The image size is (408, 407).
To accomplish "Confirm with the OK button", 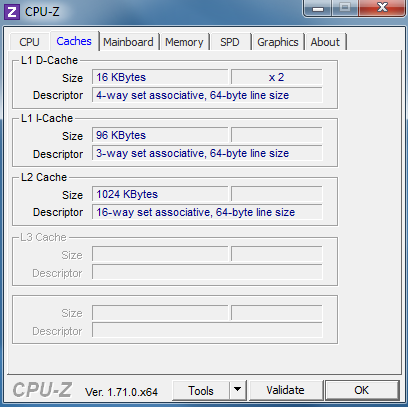I will coord(362,390).
